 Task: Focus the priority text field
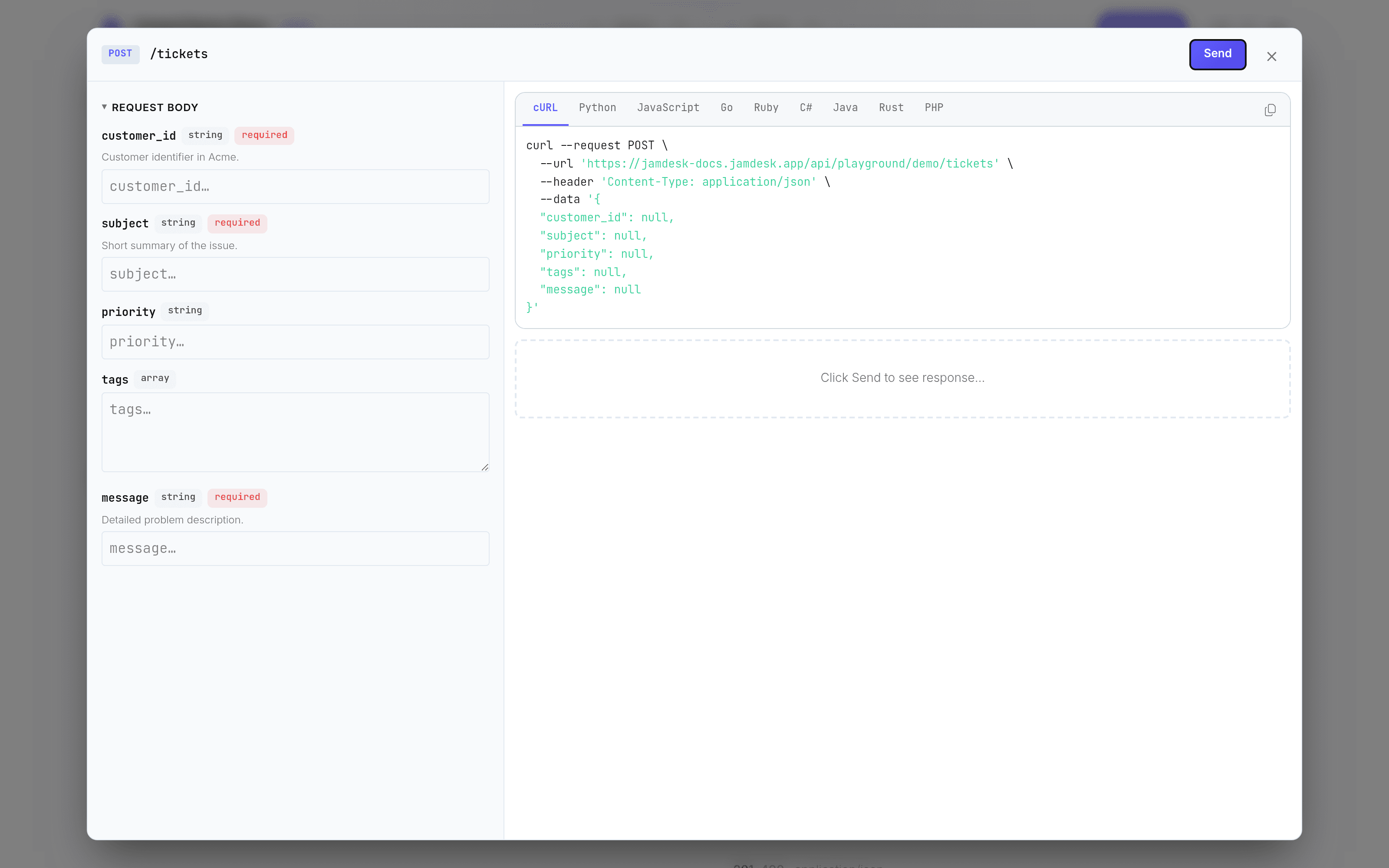295,342
